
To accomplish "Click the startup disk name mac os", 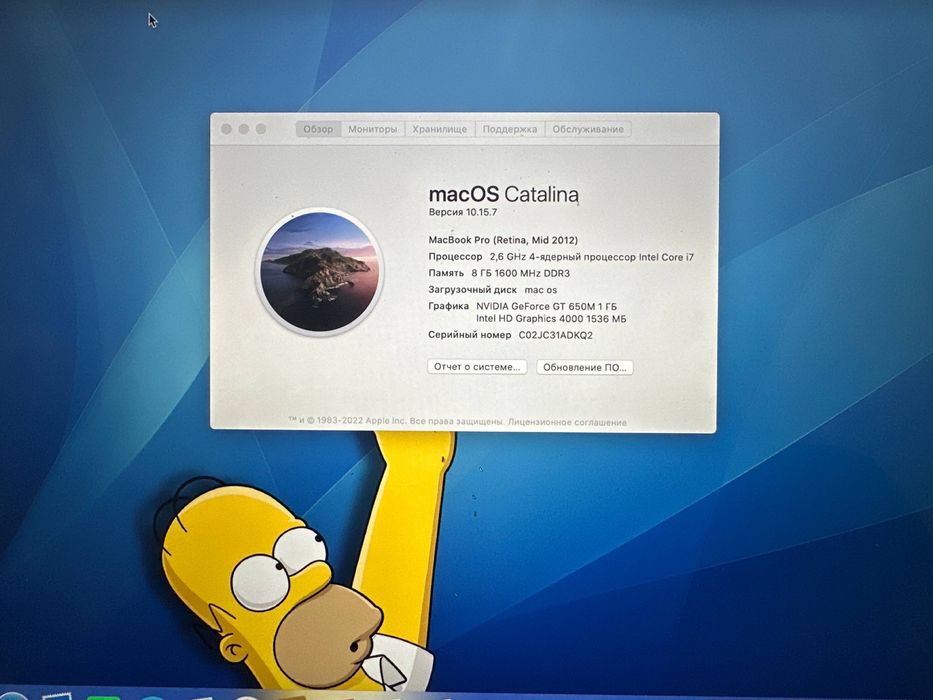I will coord(540,290).
